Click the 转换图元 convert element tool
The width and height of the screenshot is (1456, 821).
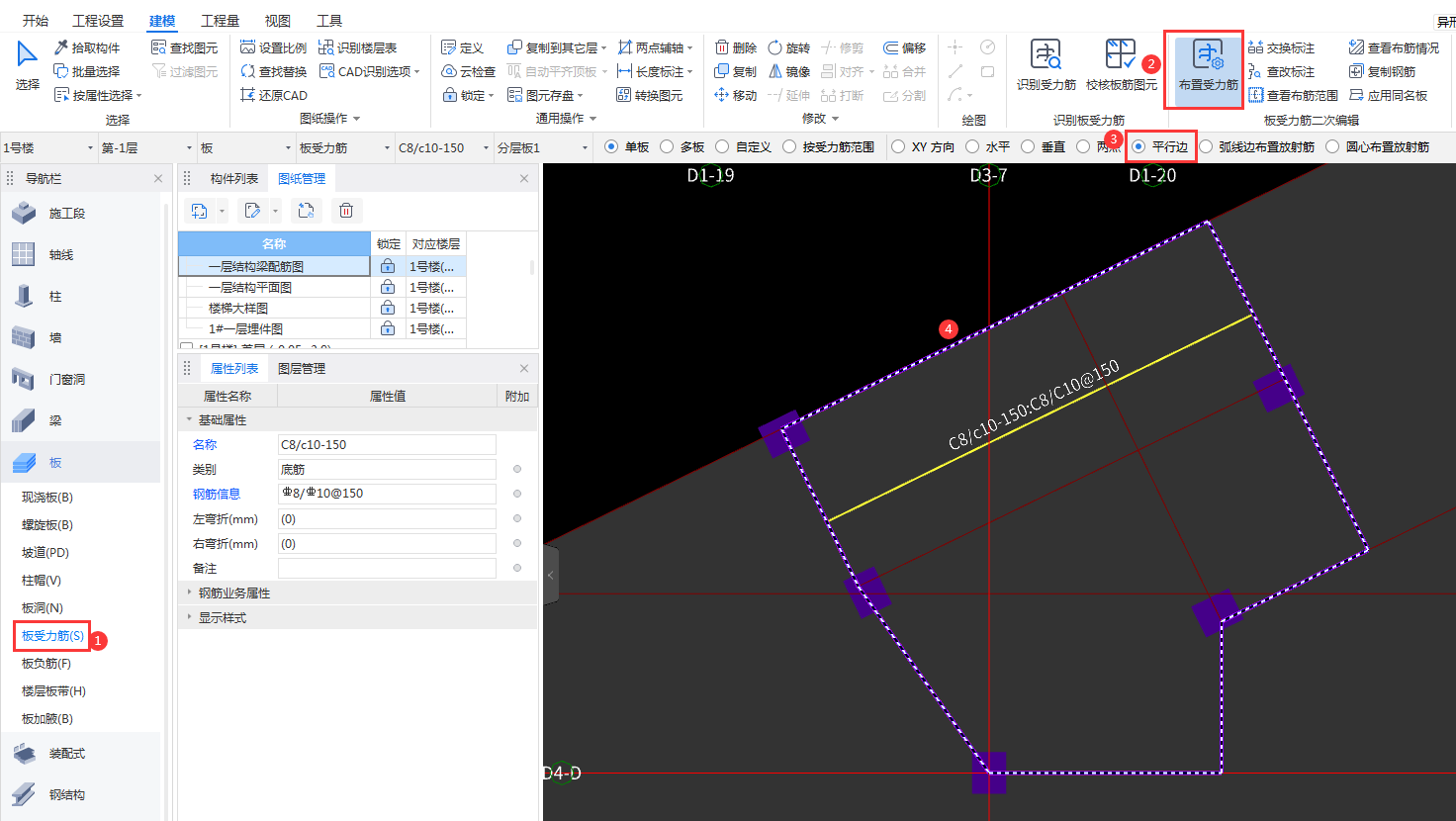coord(650,95)
